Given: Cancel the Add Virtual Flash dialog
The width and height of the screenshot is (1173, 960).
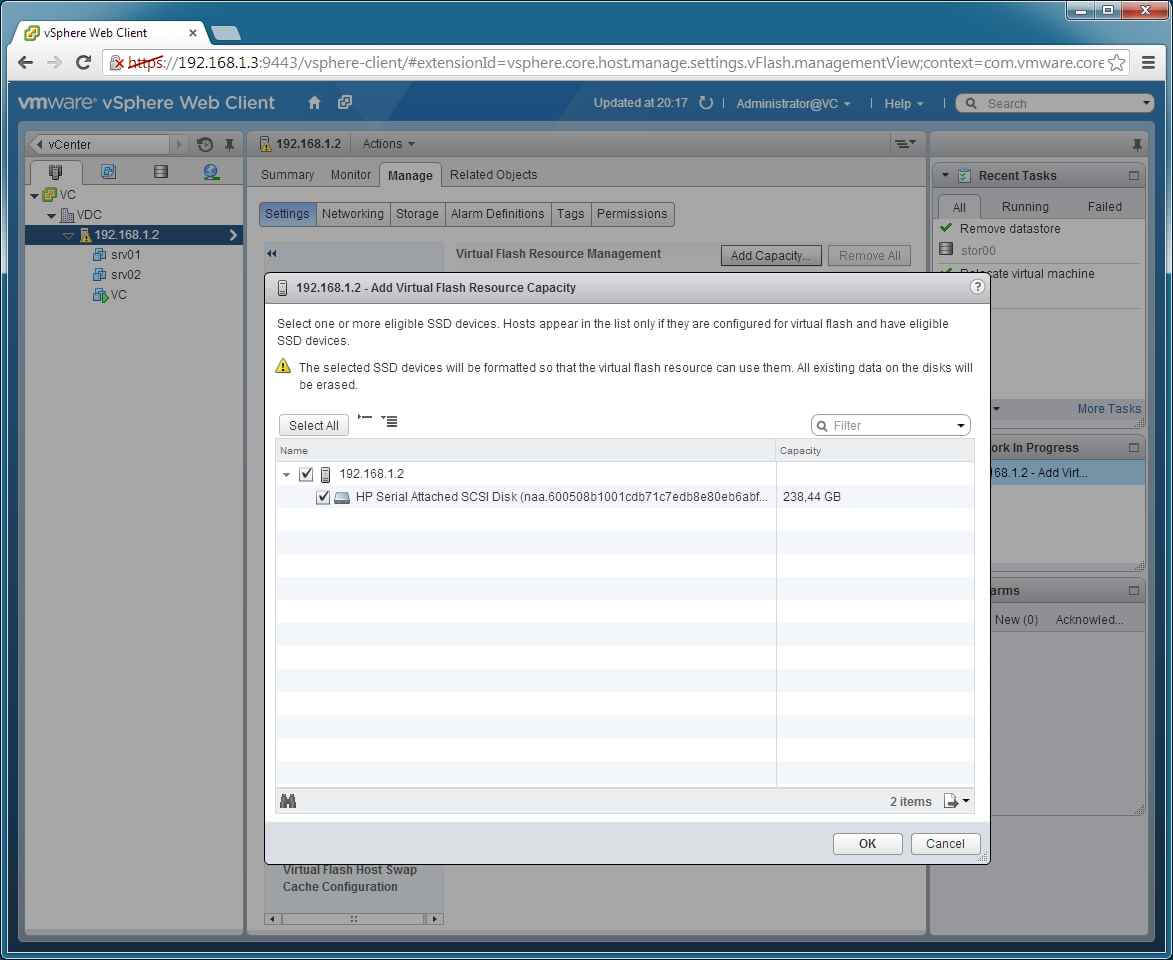Looking at the screenshot, I should click(945, 843).
